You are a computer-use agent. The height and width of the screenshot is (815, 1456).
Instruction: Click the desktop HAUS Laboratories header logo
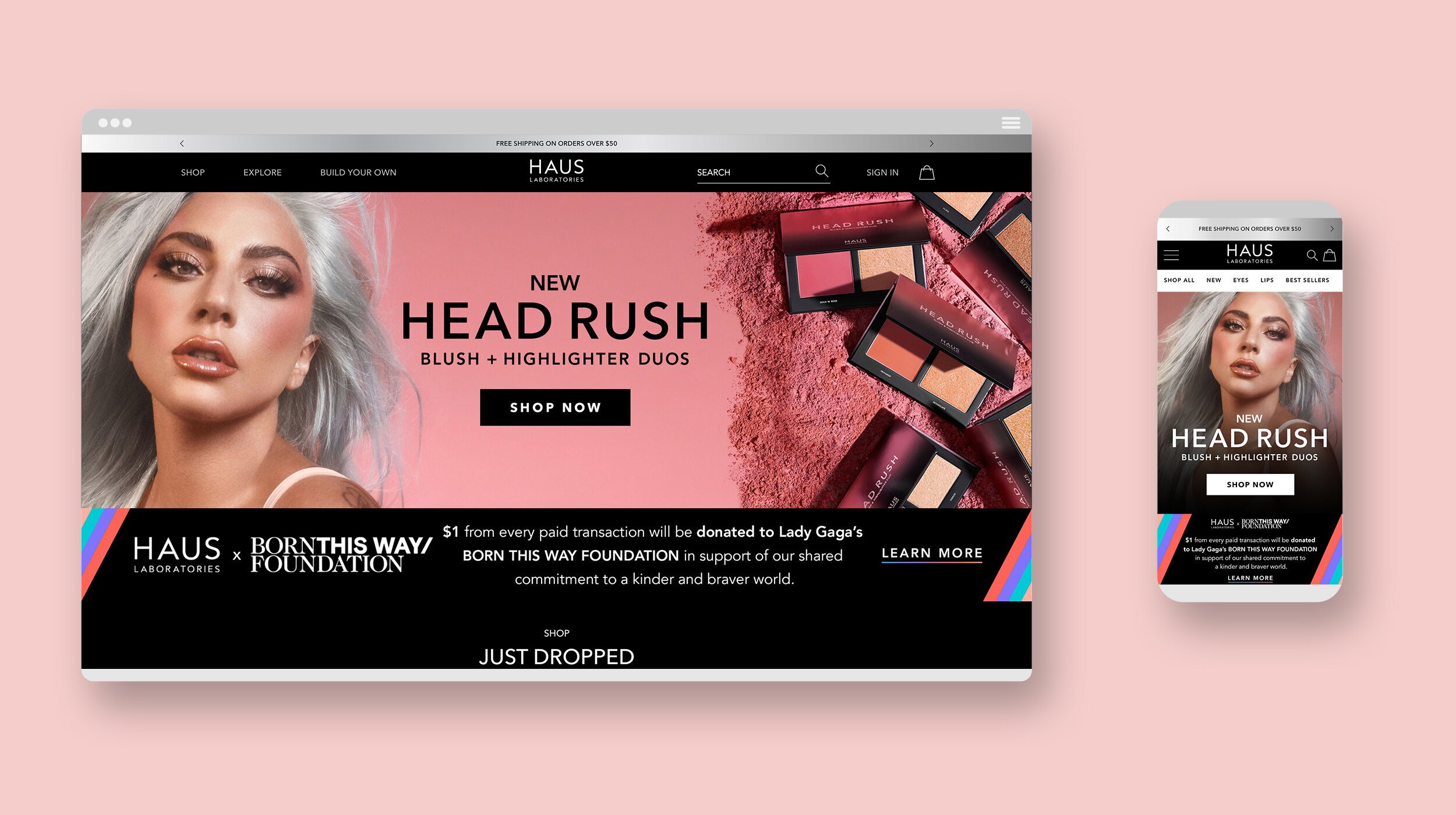556,171
